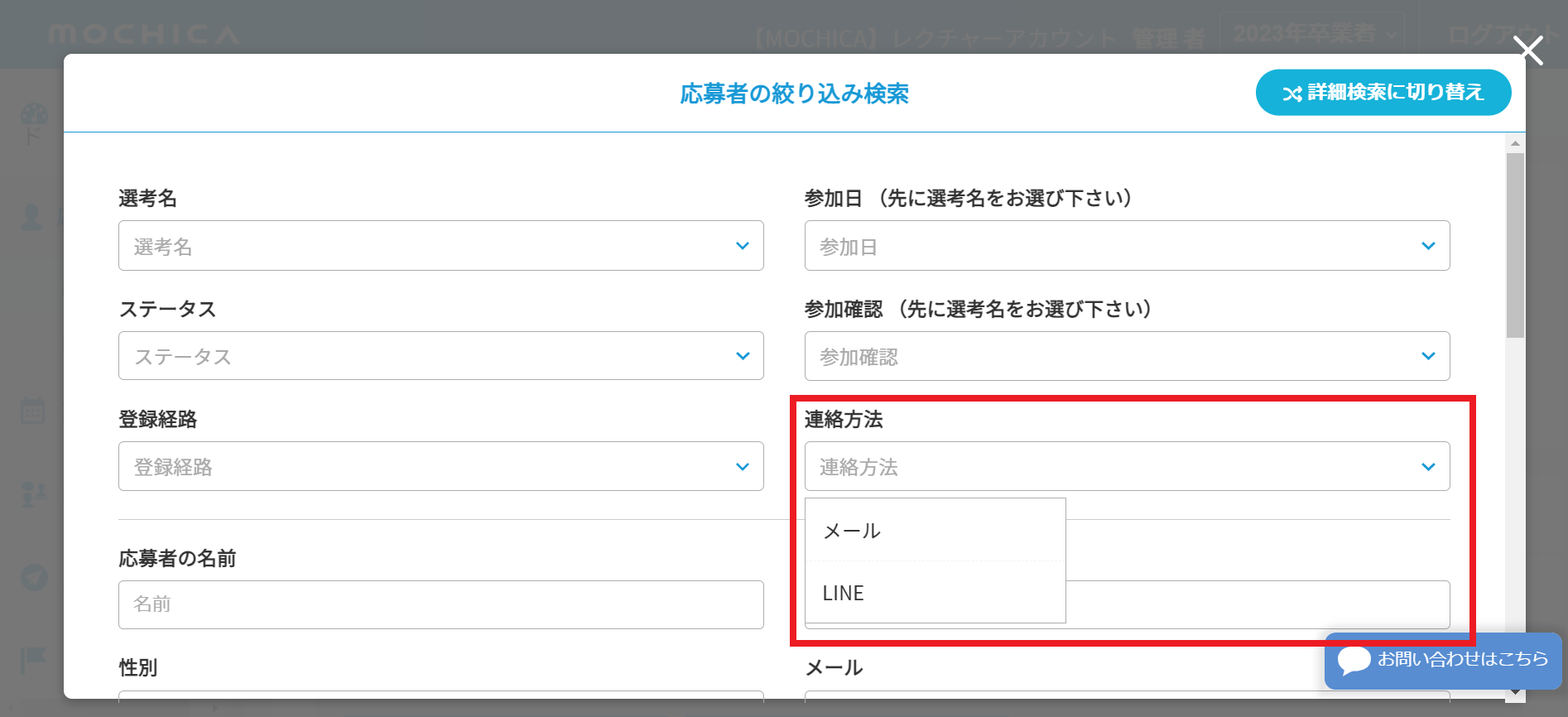This screenshot has height=717, width=1568.
Task: Expand the 選考名 dropdown
Action: tap(440, 246)
